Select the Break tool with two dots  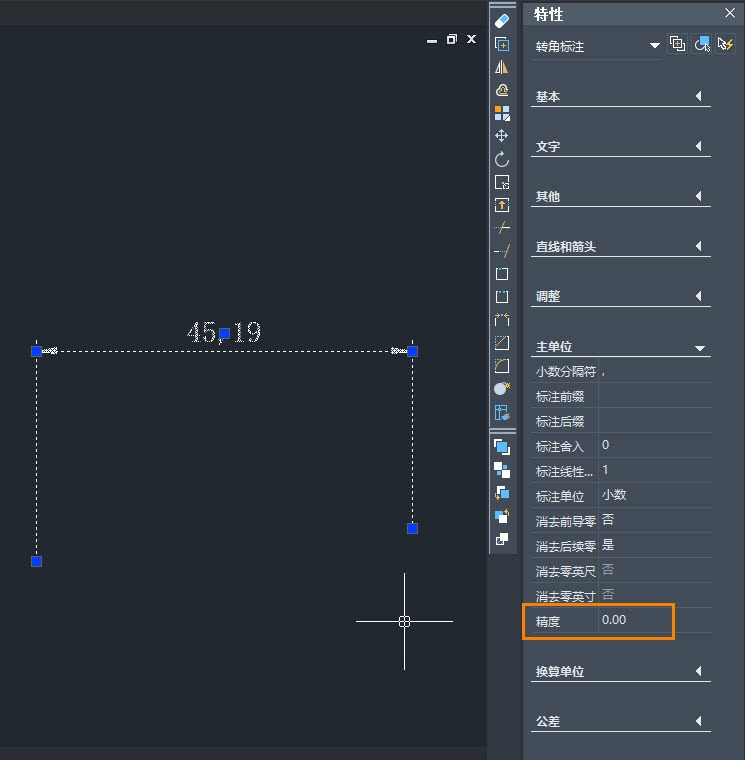(502, 297)
